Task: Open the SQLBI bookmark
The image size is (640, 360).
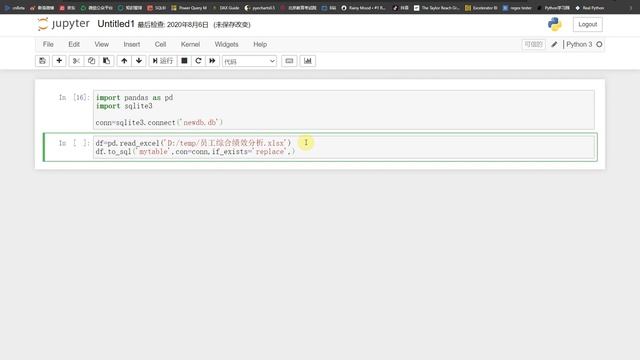Action: pyautogui.click(x=157, y=8)
